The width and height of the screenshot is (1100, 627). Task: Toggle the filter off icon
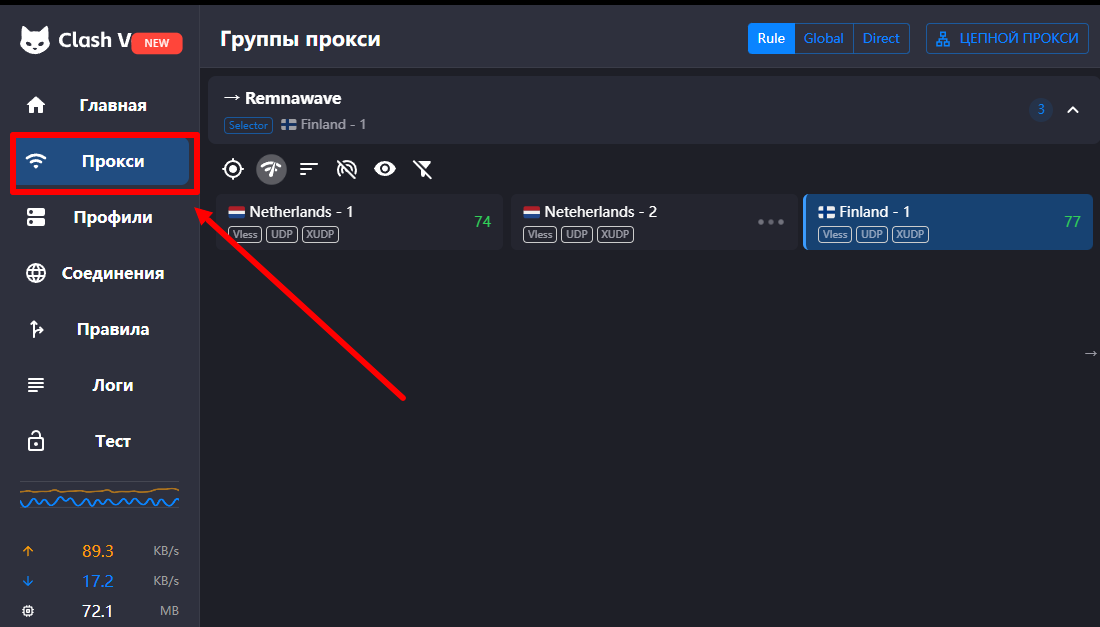422,169
